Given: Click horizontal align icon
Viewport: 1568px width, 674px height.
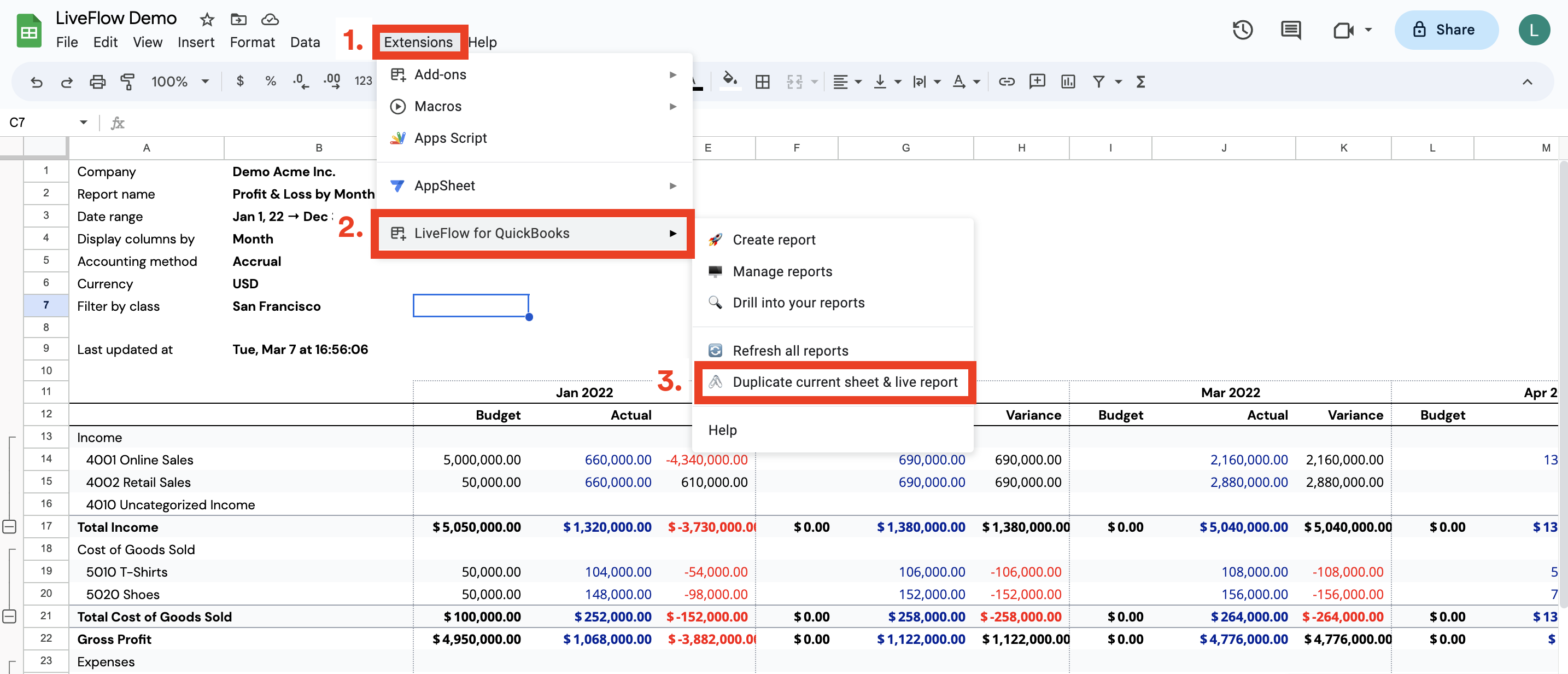Looking at the screenshot, I should (840, 82).
